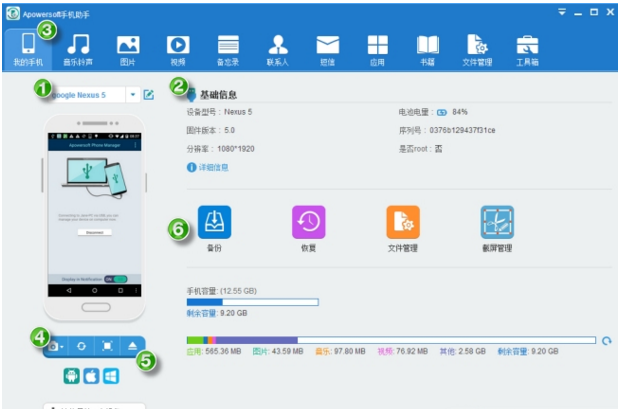The height and width of the screenshot is (409, 622).
Task: Click the 音乐: 97.80 MB storage label
Action: click(x=340, y=351)
